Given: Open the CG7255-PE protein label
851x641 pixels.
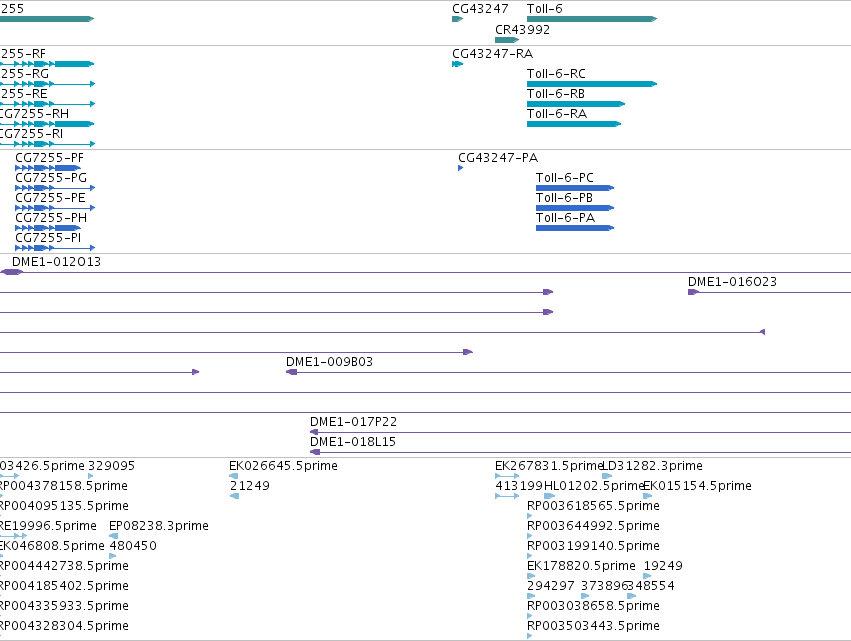Looking at the screenshot, I should (50, 198).
